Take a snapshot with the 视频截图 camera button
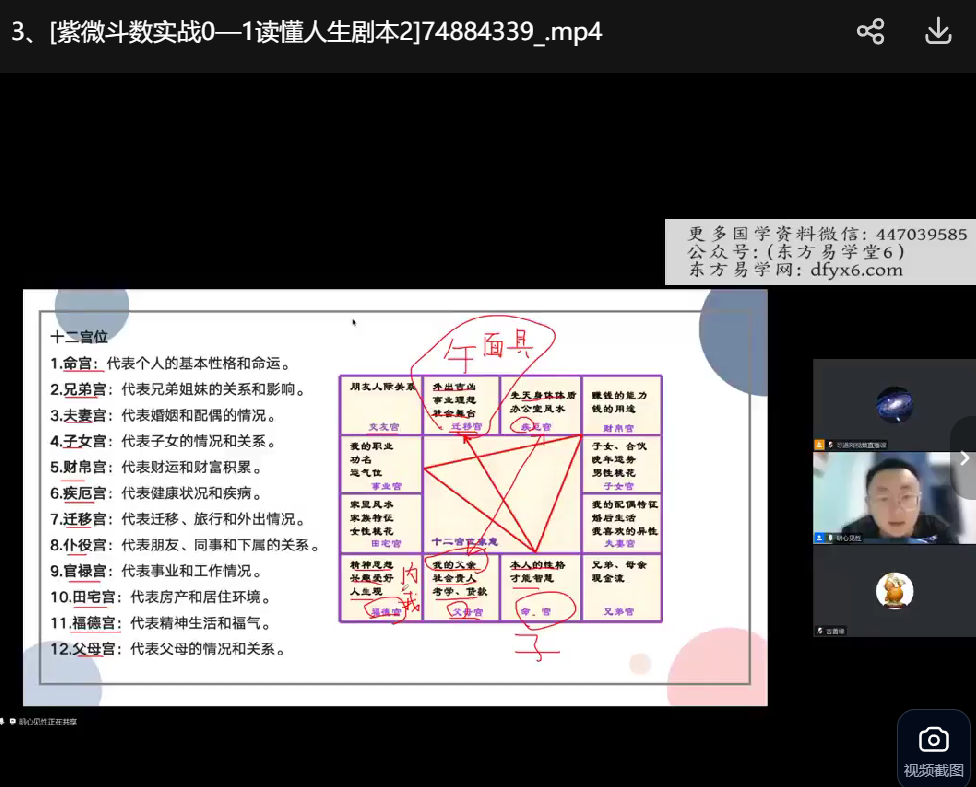Screen dimensions: 976x787 point(933,749)
